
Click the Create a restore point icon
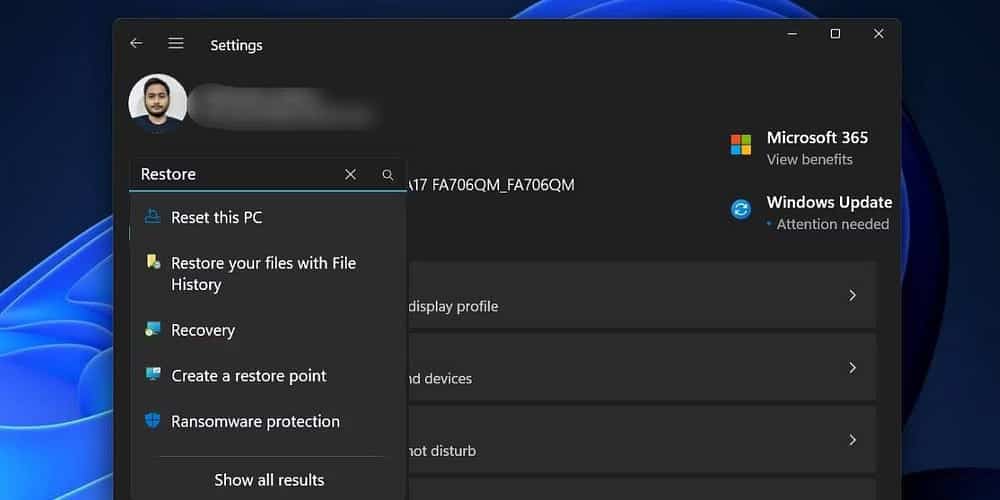152,374
